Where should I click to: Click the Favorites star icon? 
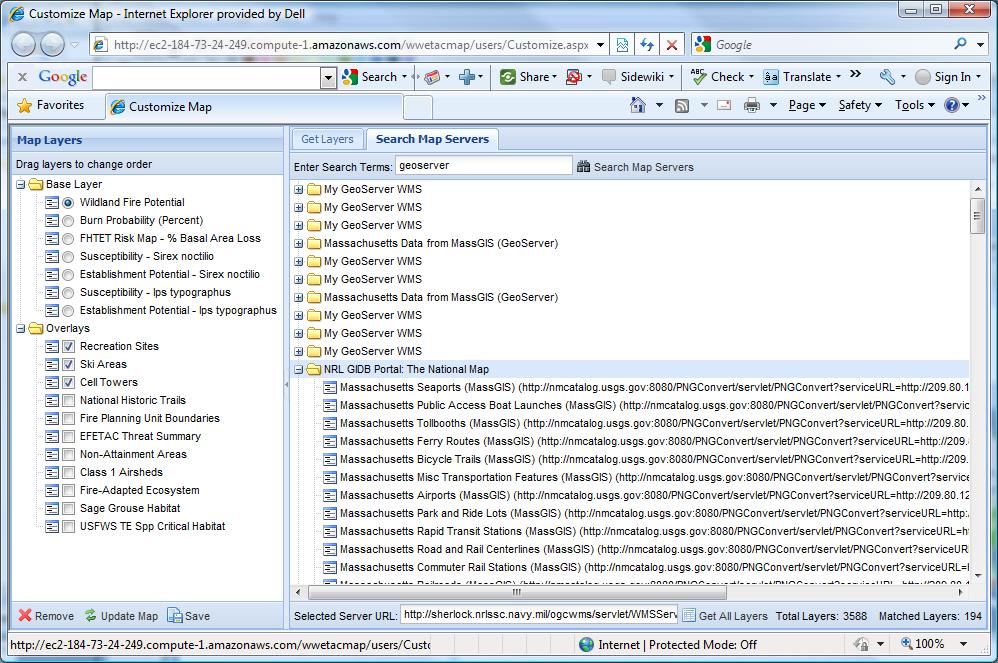coord(24,105)
